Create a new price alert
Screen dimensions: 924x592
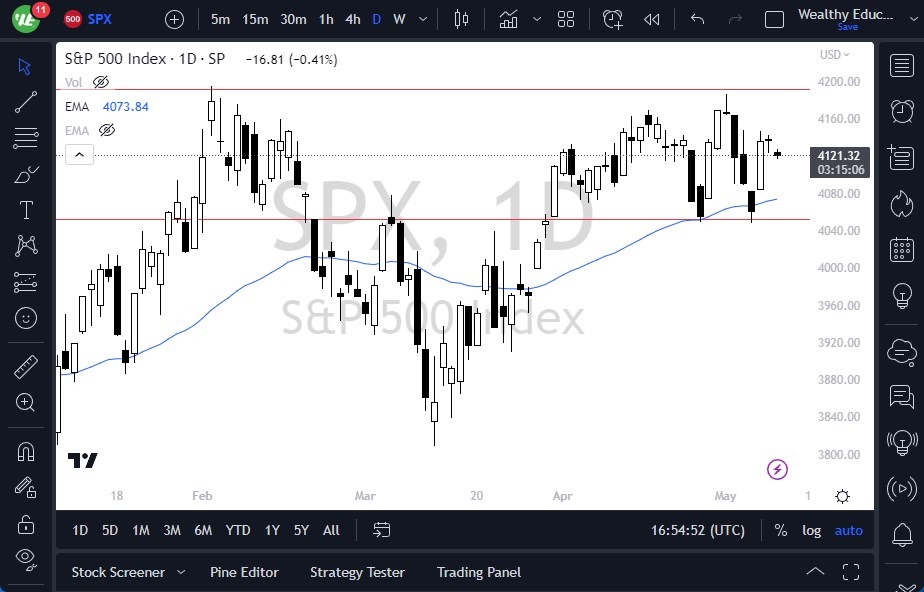pyautogui.click(x=613, y=19)
